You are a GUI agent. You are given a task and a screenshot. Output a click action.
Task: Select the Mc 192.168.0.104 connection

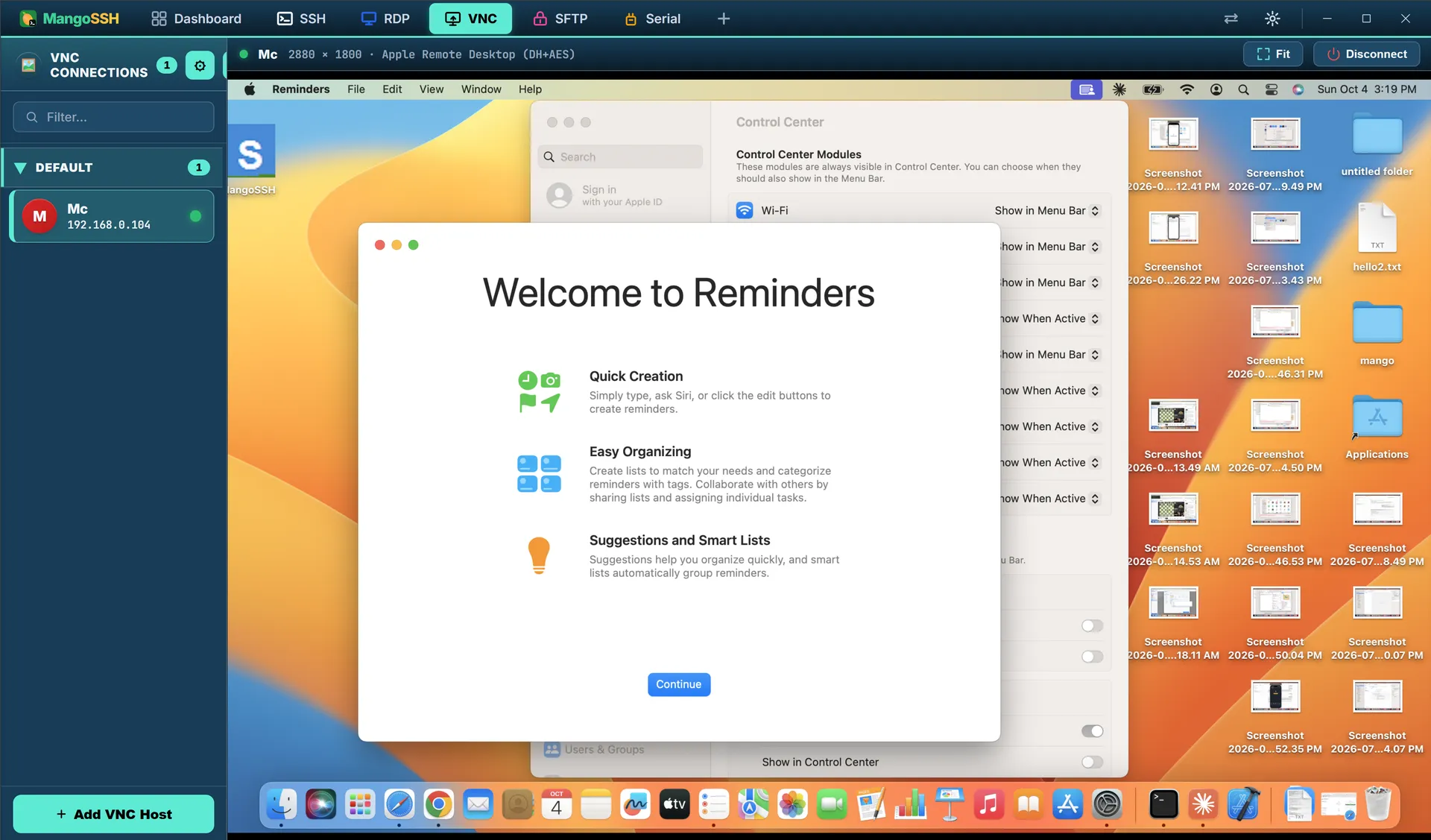click(x=112, y=216)
